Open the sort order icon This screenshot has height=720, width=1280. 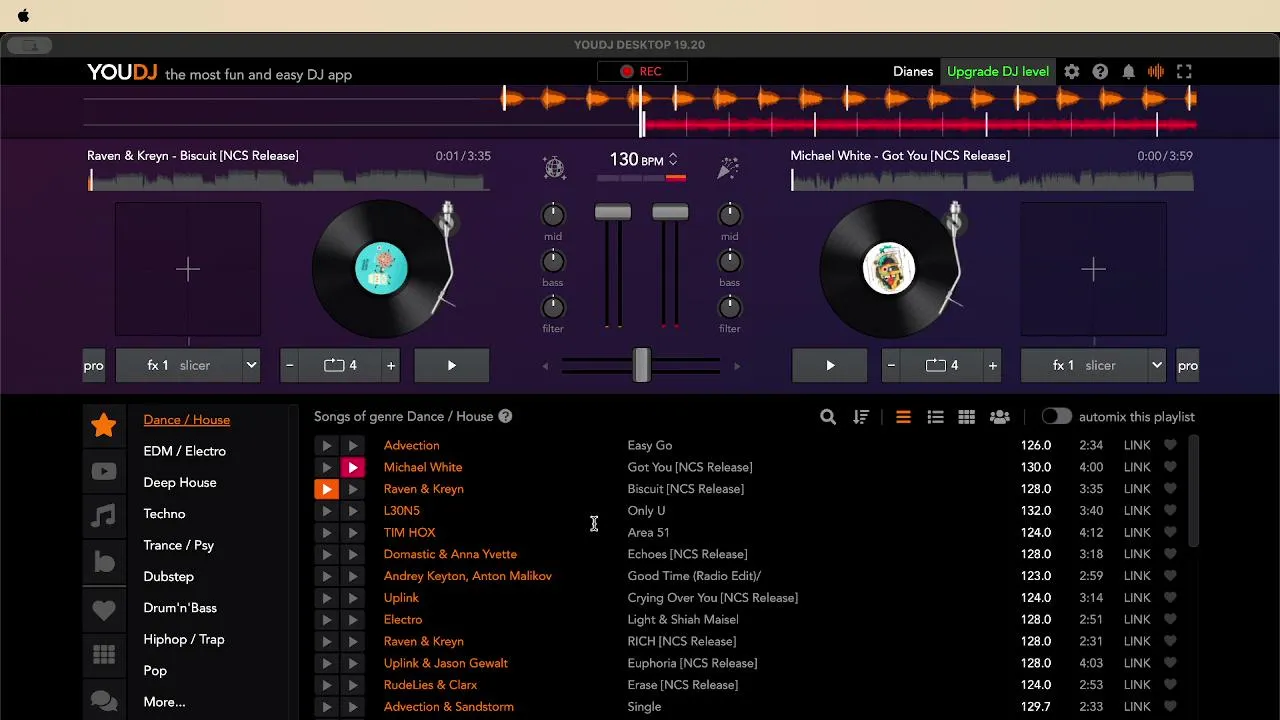coord(861,417)
